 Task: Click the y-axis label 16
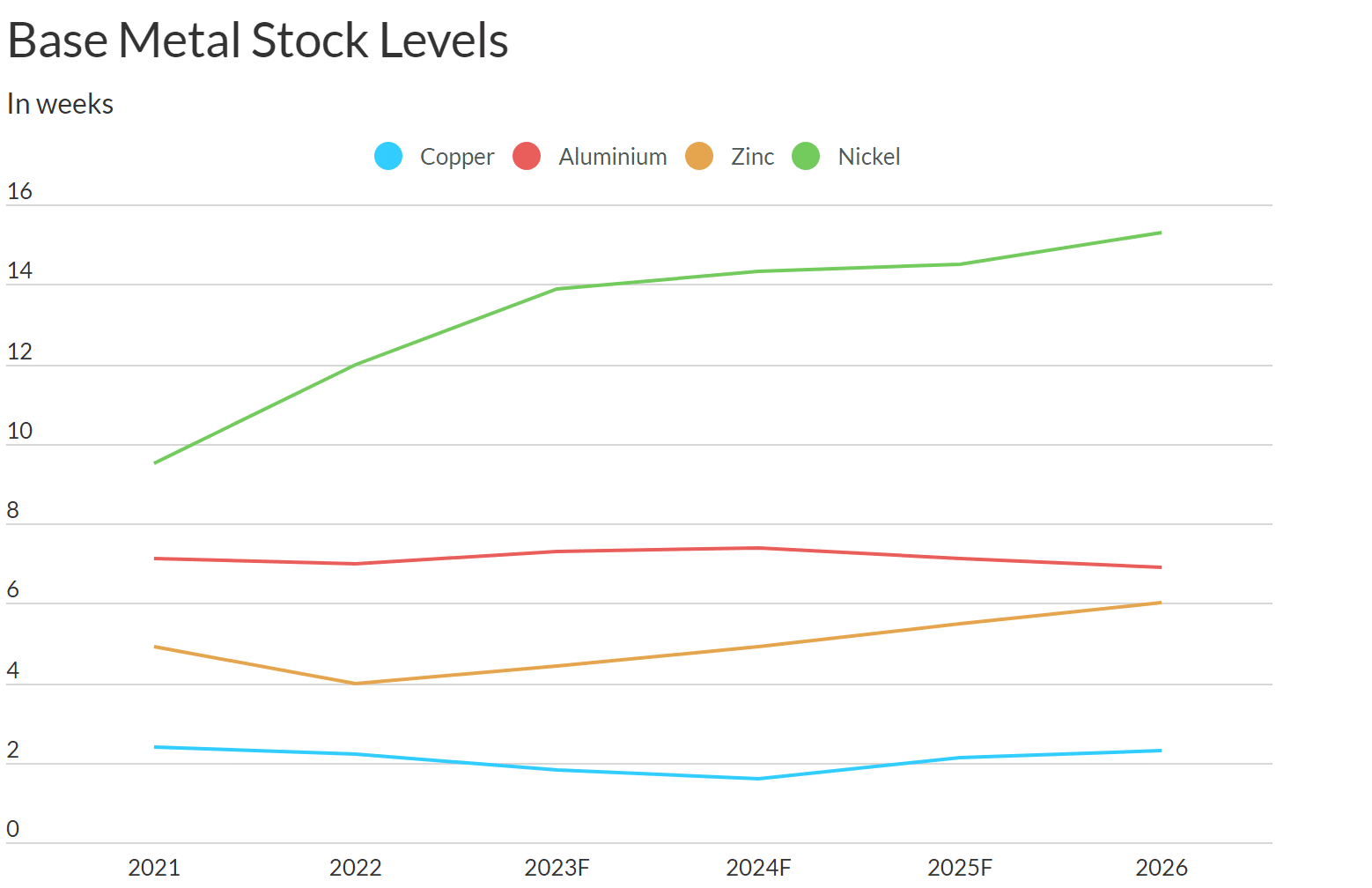[19, 191]
